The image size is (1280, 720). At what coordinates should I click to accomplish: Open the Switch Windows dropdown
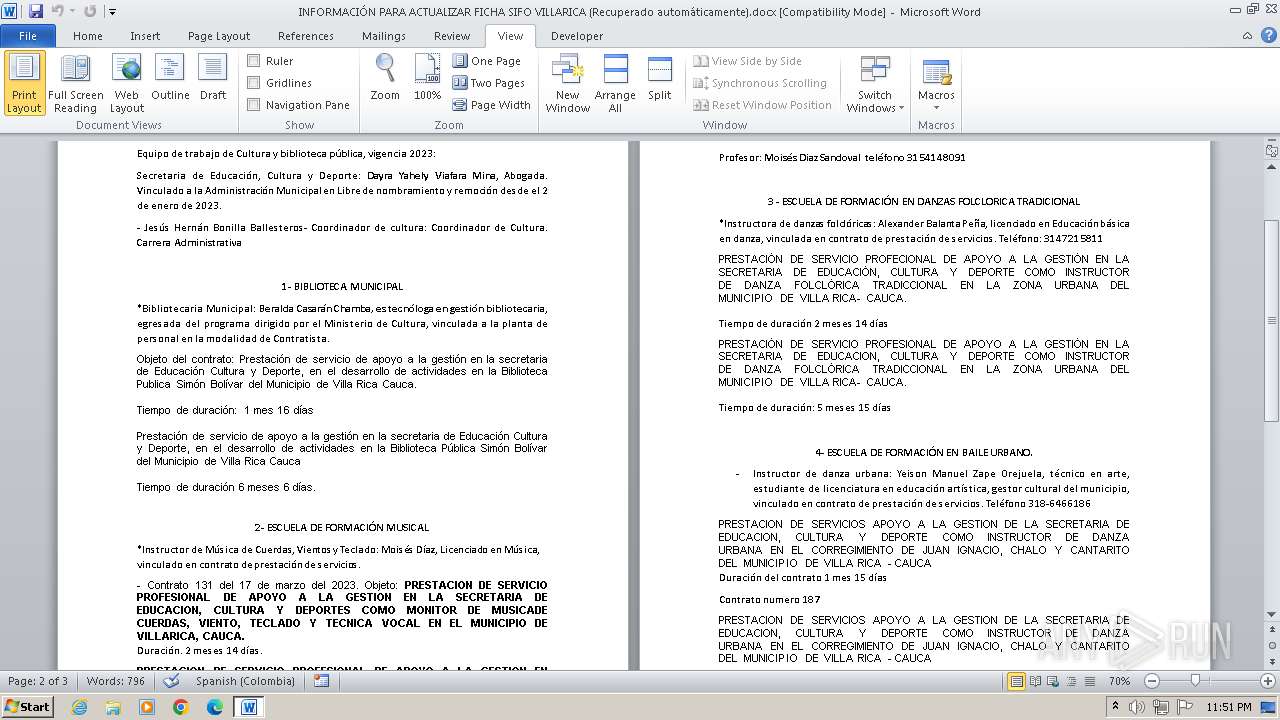875,83
